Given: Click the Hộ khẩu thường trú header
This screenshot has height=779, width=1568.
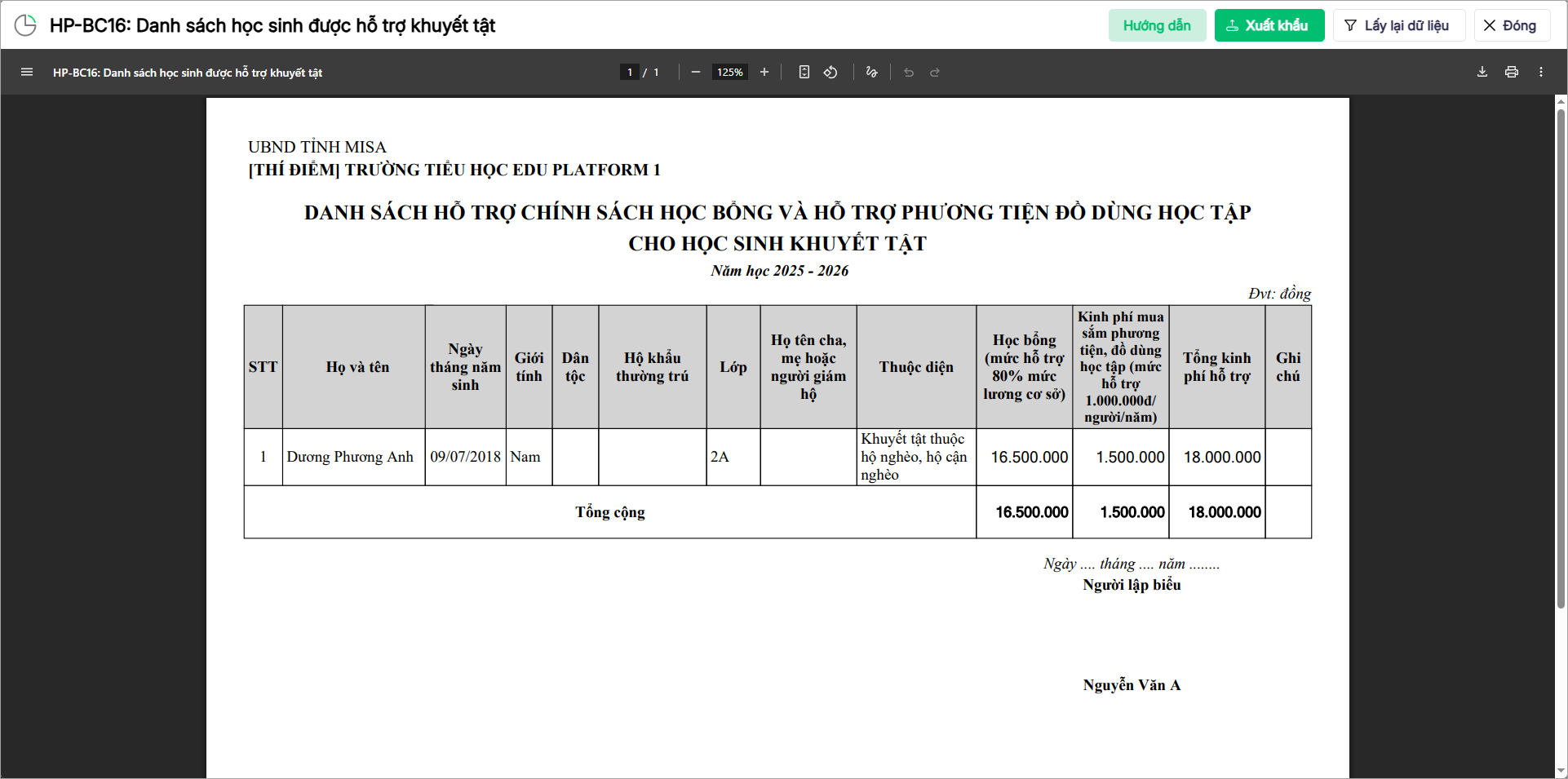Looking at the screenshot, I should [653, 367].
